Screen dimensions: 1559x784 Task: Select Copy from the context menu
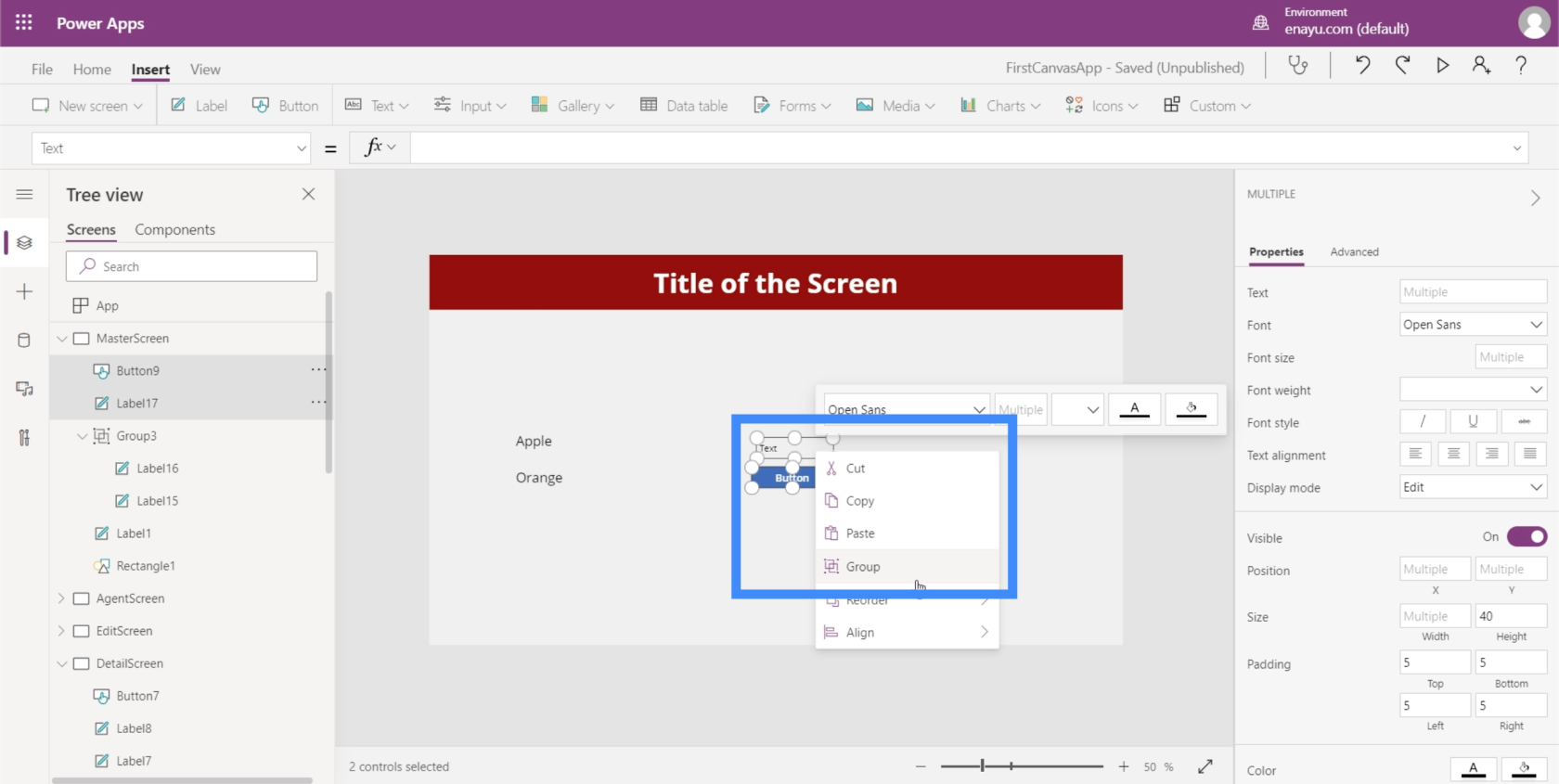point(907,501)
